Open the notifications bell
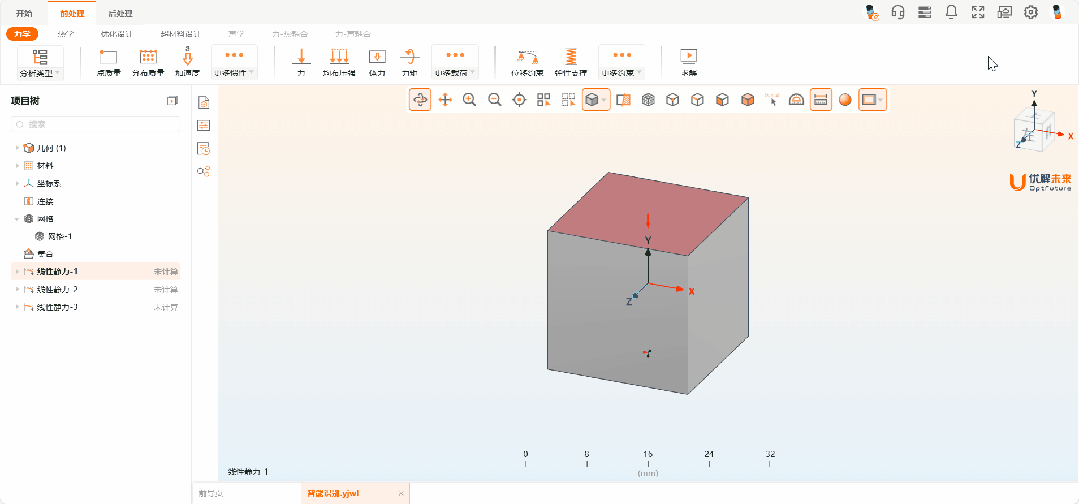This screenshot has width=1079, height=504. 951,12
